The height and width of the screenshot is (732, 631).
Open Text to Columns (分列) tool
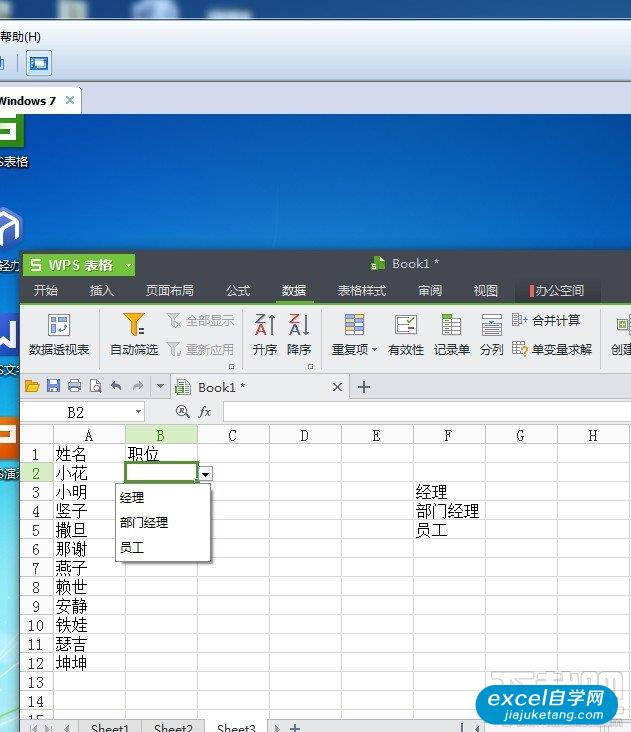tap(491, 335)
